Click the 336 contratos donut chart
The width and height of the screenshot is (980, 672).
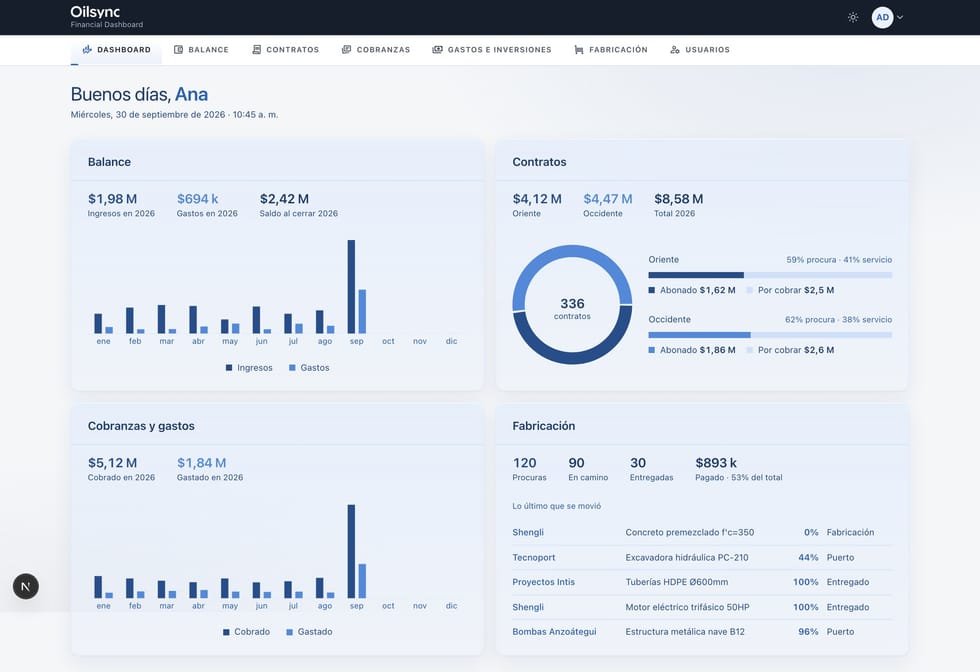[x=572, y=304]
